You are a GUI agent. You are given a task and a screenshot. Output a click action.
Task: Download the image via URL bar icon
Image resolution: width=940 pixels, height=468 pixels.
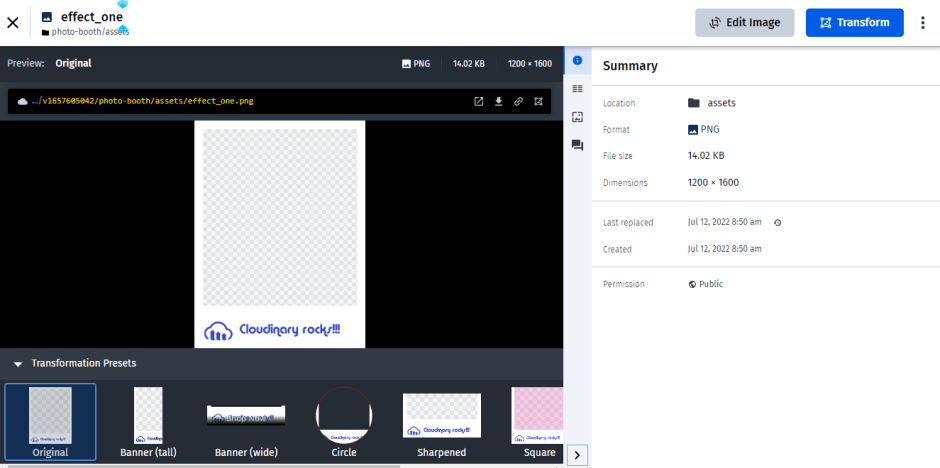498,101
